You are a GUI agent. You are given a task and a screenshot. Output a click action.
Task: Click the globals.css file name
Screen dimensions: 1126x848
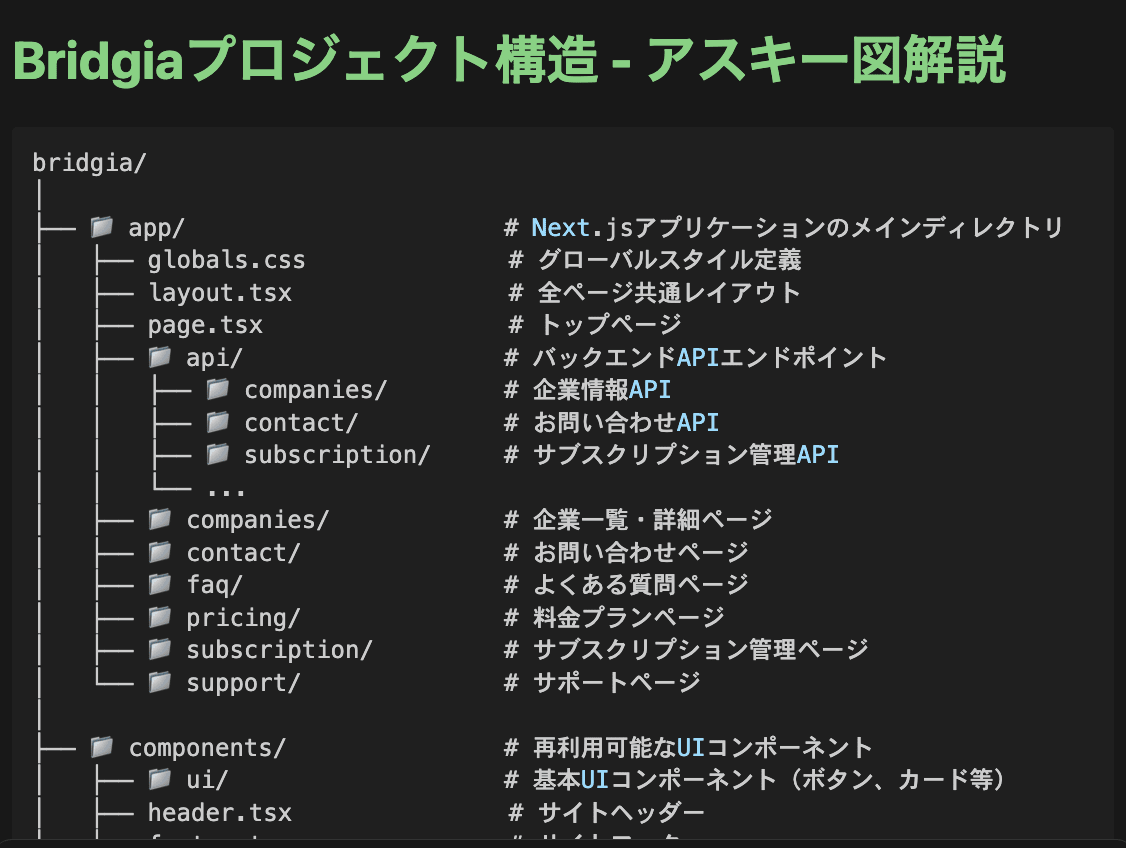[x=226, y=260]
